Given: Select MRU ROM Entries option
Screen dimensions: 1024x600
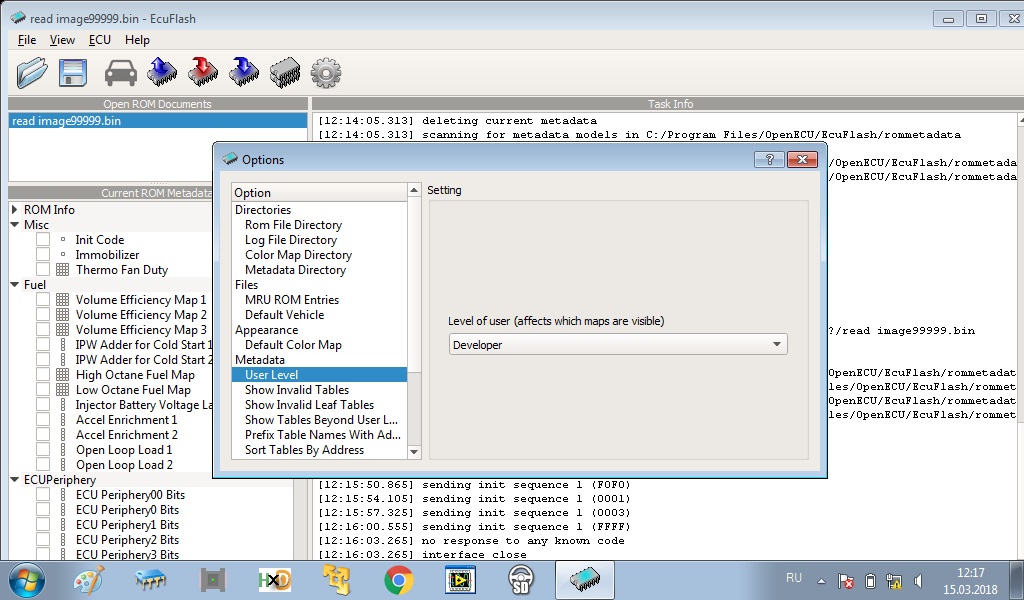Looking at the screenshot, I should [292, 300].
